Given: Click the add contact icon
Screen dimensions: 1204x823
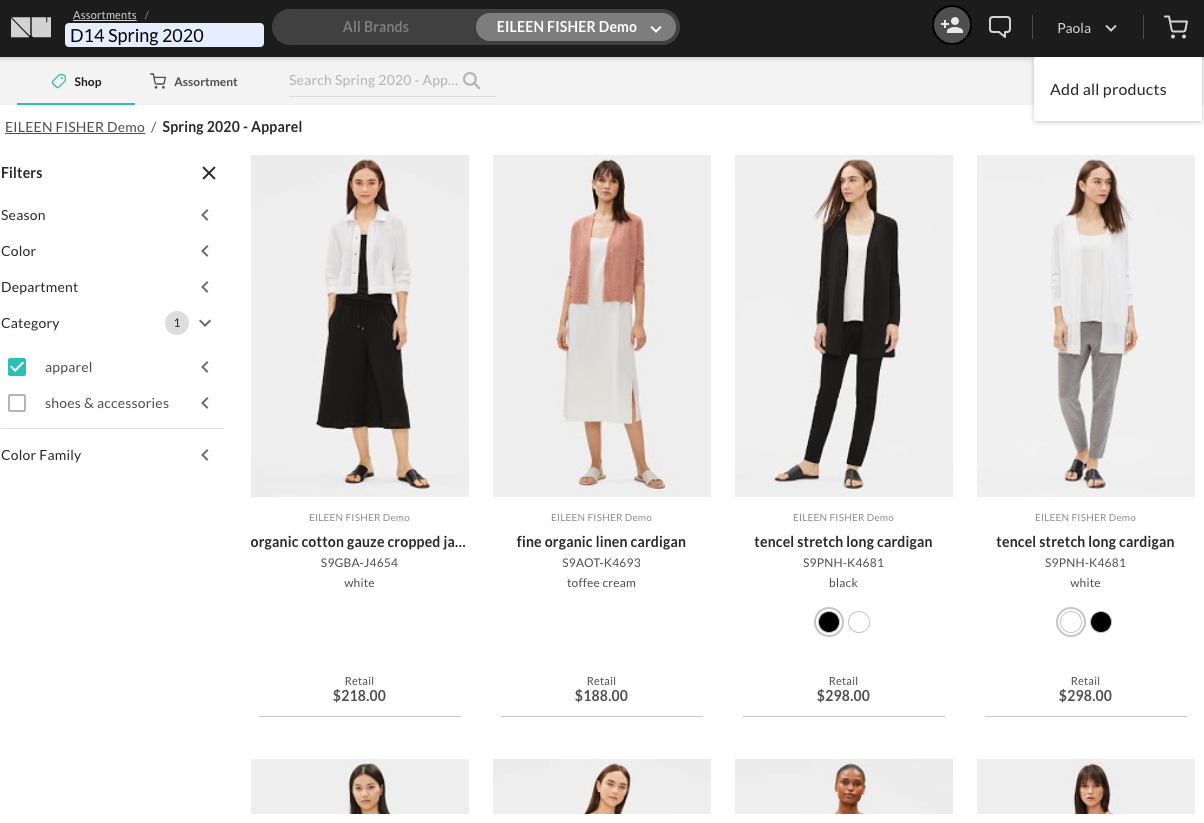Looking at the screenshot, I should tap(951, 24).
